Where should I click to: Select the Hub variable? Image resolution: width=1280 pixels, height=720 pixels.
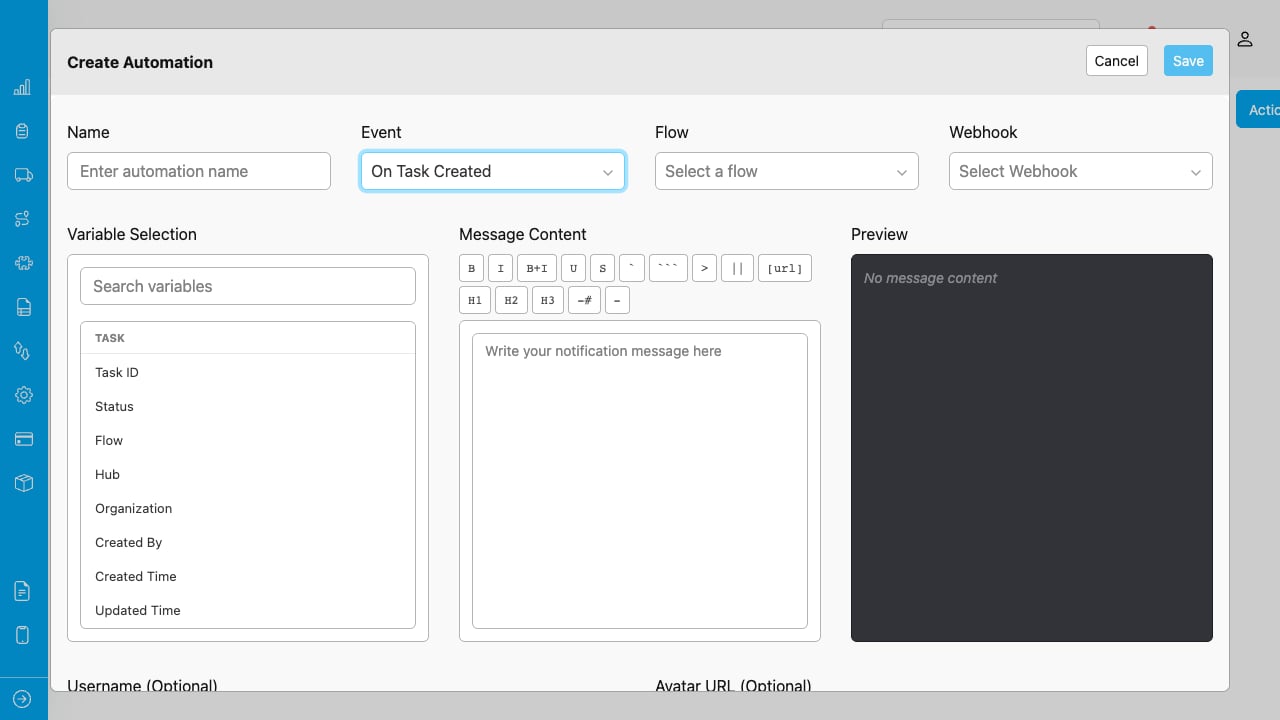[248, 474]
